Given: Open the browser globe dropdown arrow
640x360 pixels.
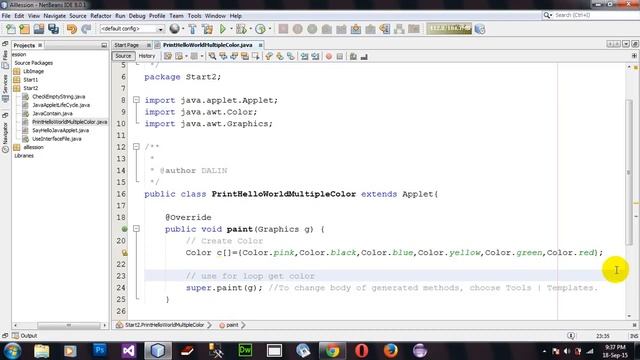Looking at the screenshot, I should (182, 29).
